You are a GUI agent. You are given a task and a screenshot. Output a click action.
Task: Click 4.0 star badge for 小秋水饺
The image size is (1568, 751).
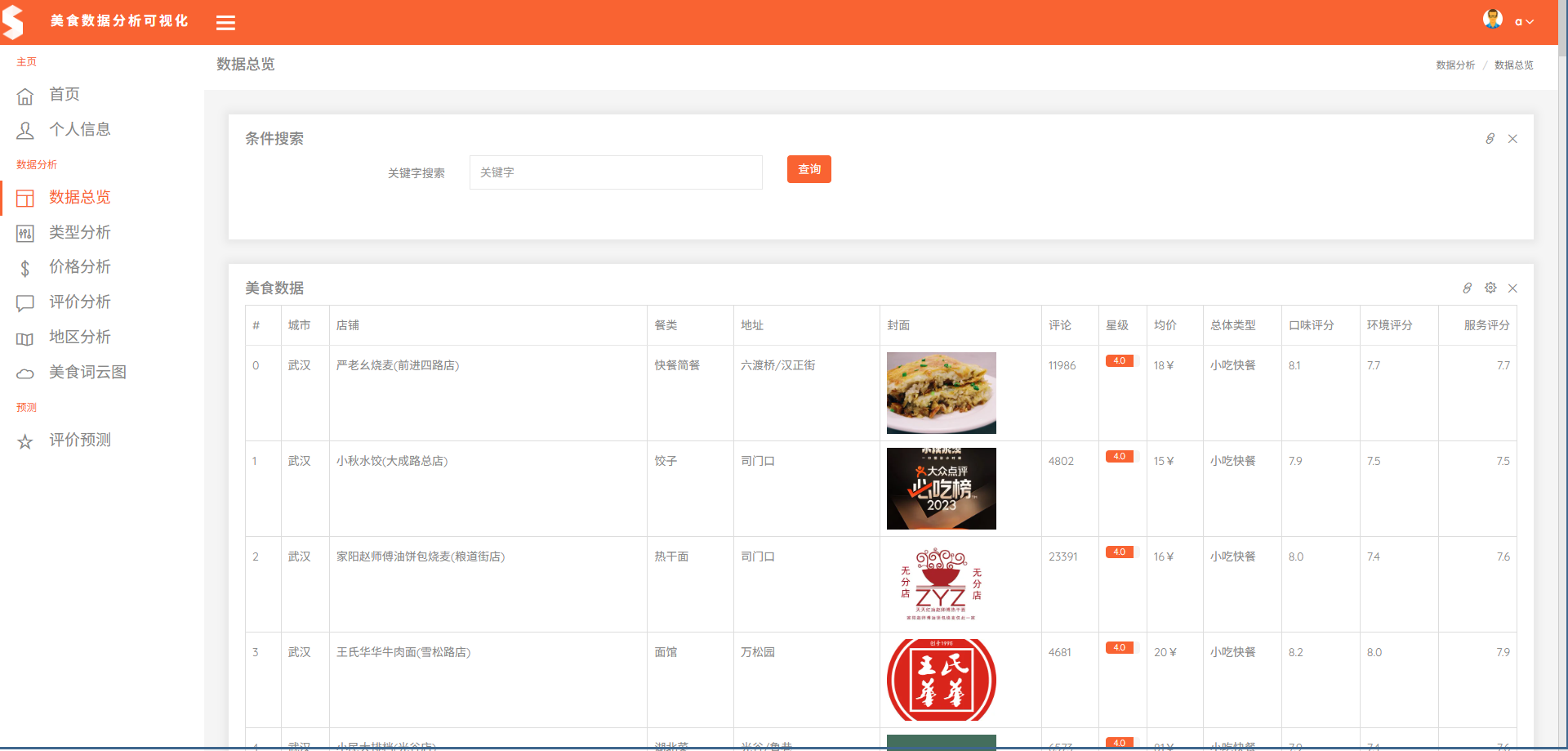(x=1120, y=457)
